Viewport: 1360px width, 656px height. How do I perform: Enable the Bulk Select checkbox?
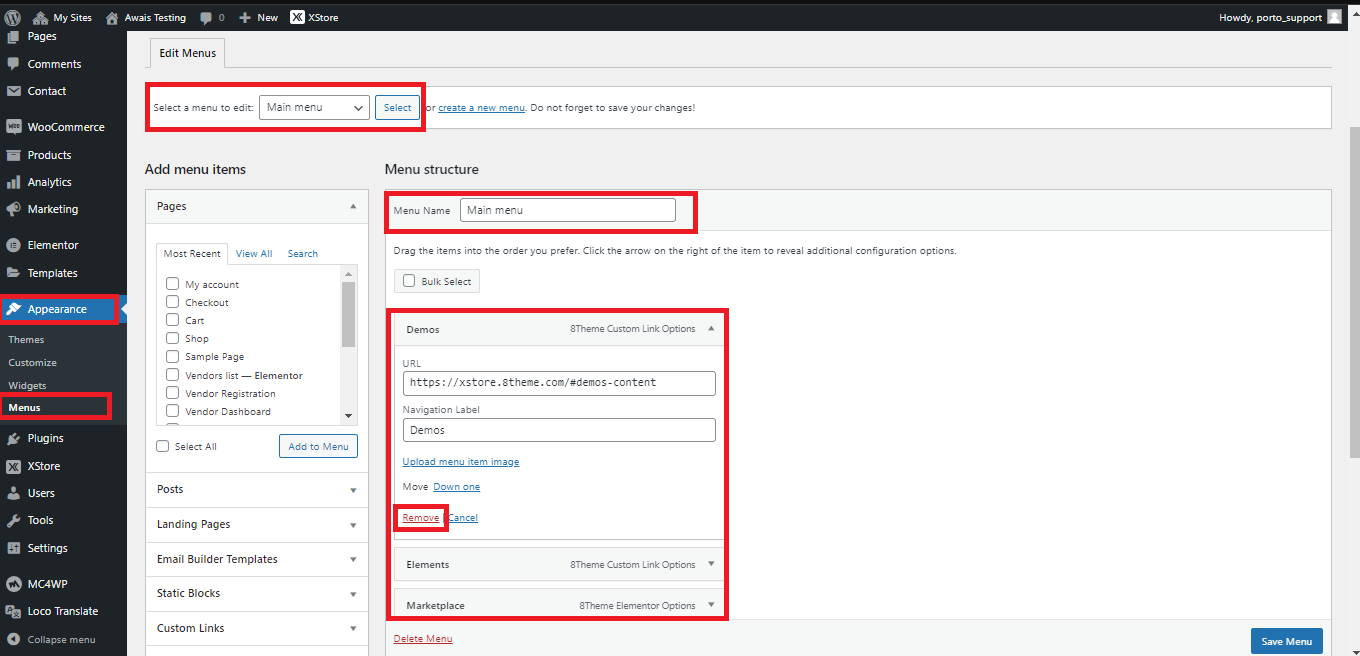pyautogui.click(x=409, y=281)
